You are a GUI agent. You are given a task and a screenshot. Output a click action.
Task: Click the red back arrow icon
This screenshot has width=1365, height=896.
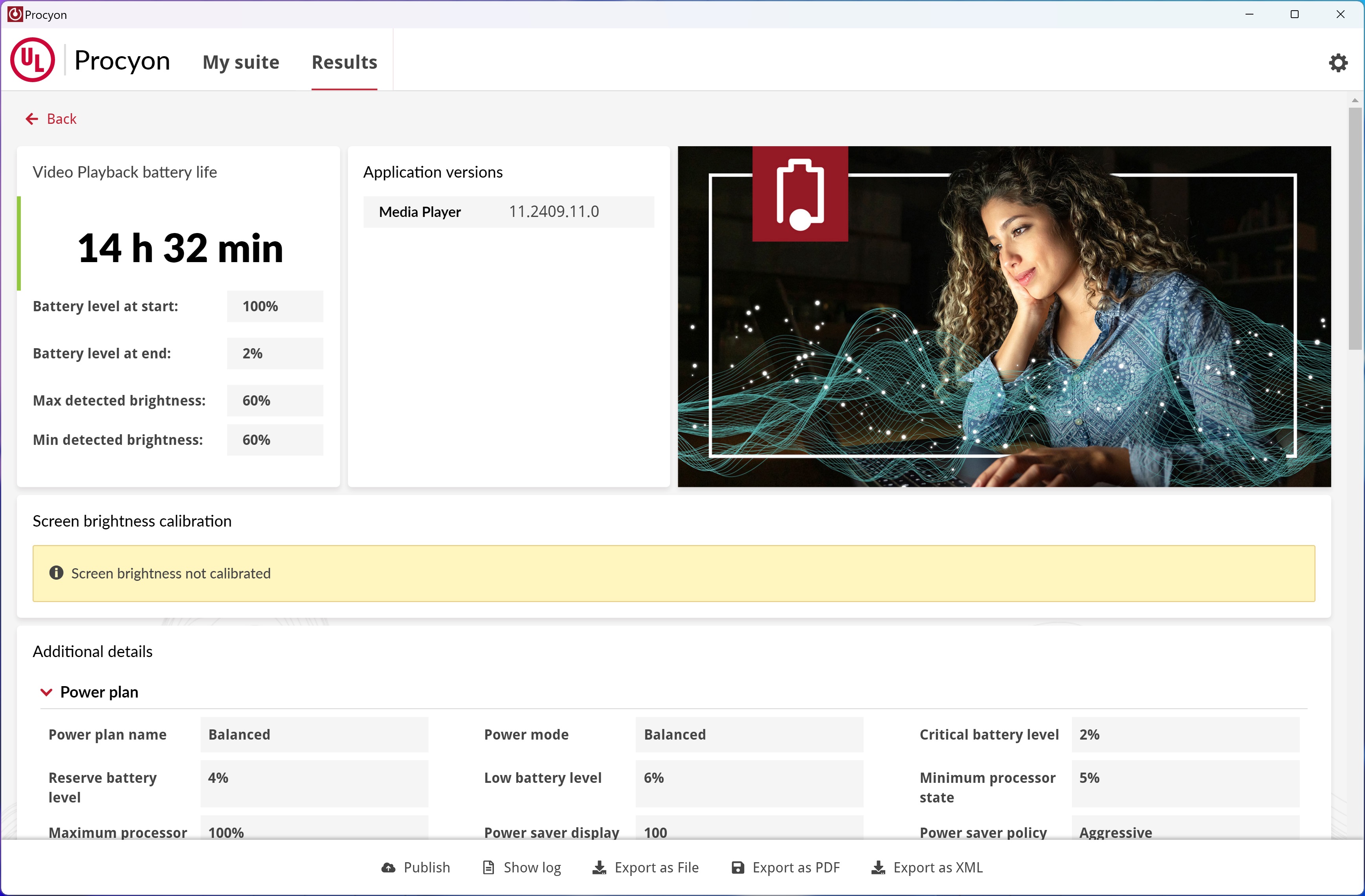[31, 119]
